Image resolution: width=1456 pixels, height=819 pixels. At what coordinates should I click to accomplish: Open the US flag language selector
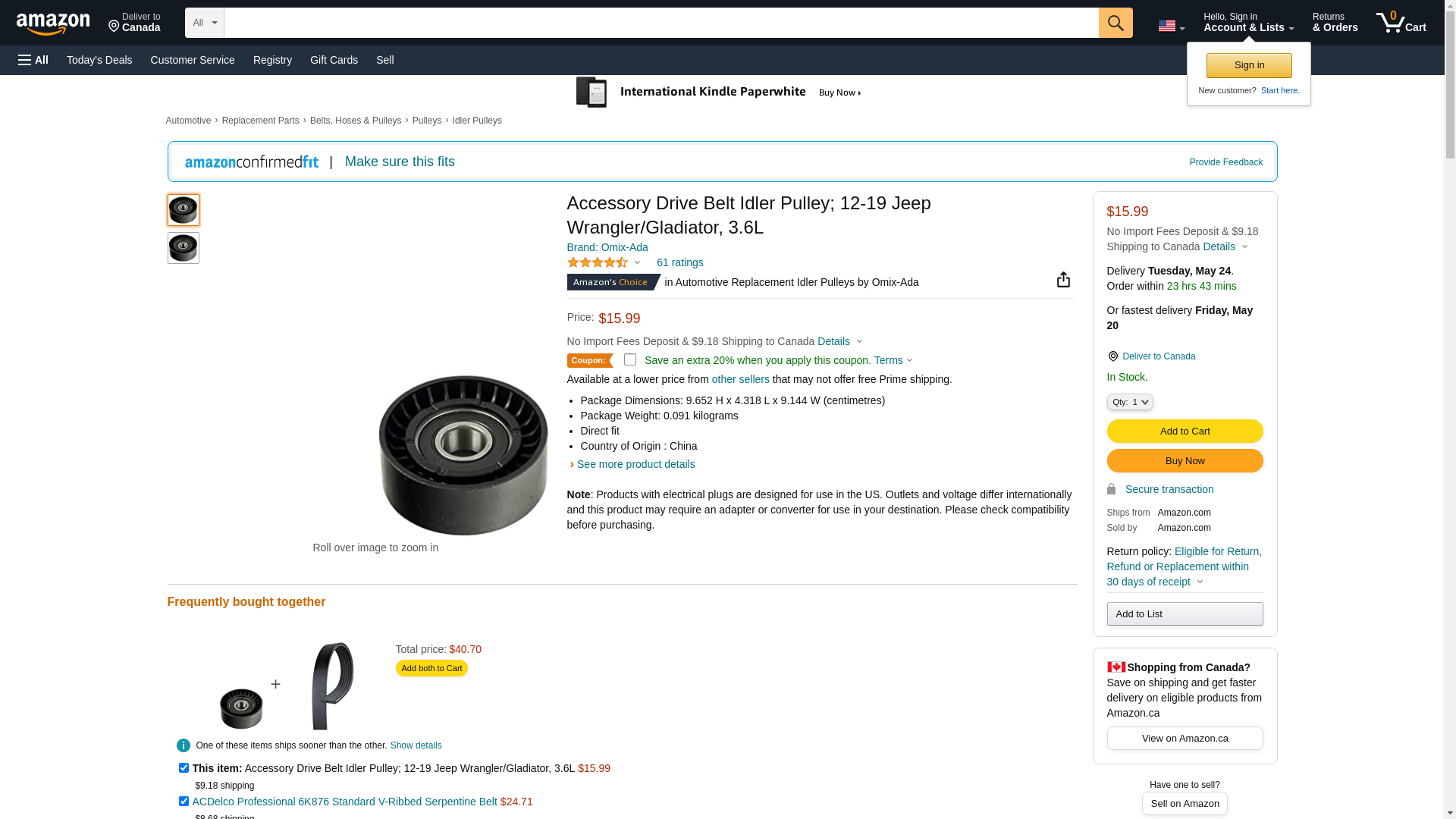click(1171, 27)
